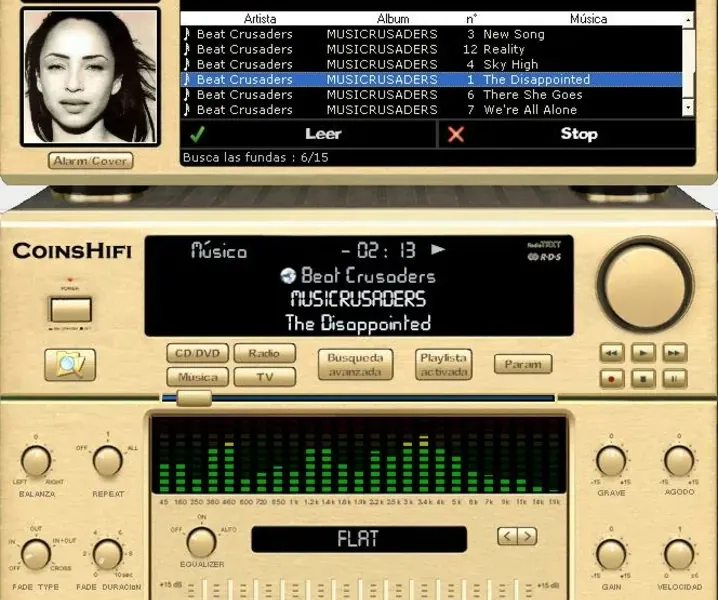718x600 pixels.
Task: Click the music note icon for Reality
Action: [187, 49]
